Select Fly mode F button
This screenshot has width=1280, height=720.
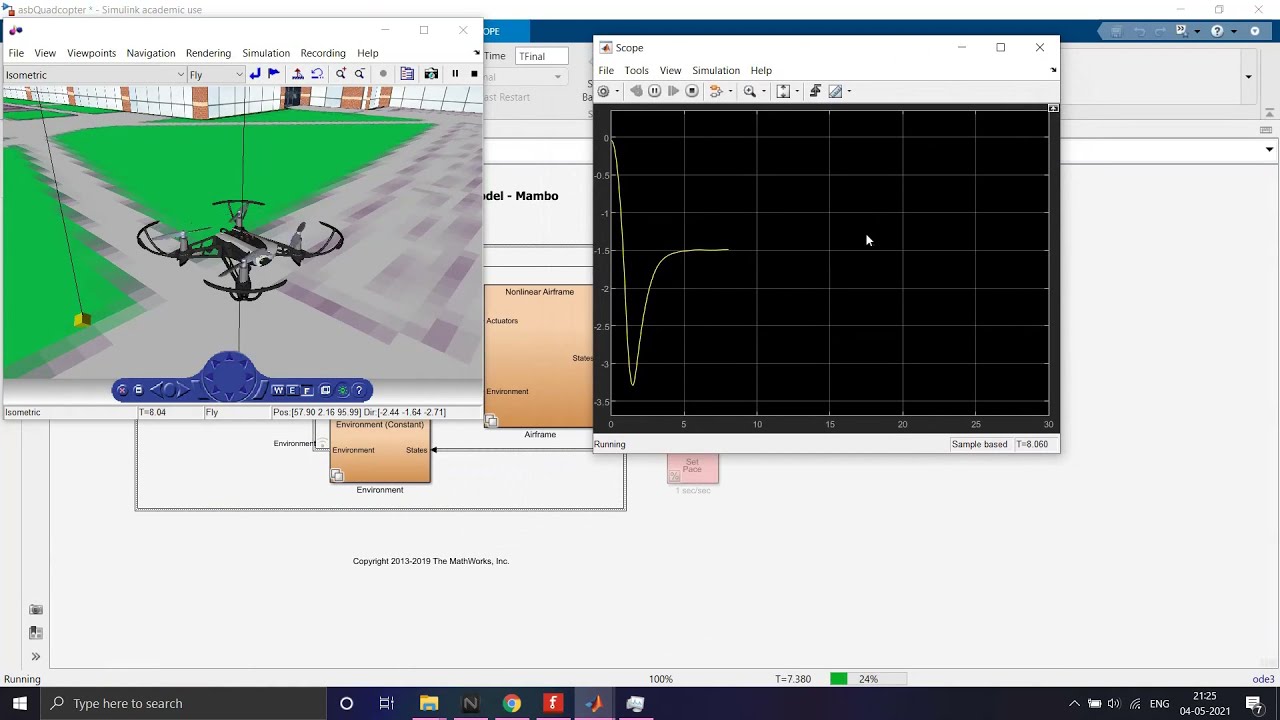[307, 391]
